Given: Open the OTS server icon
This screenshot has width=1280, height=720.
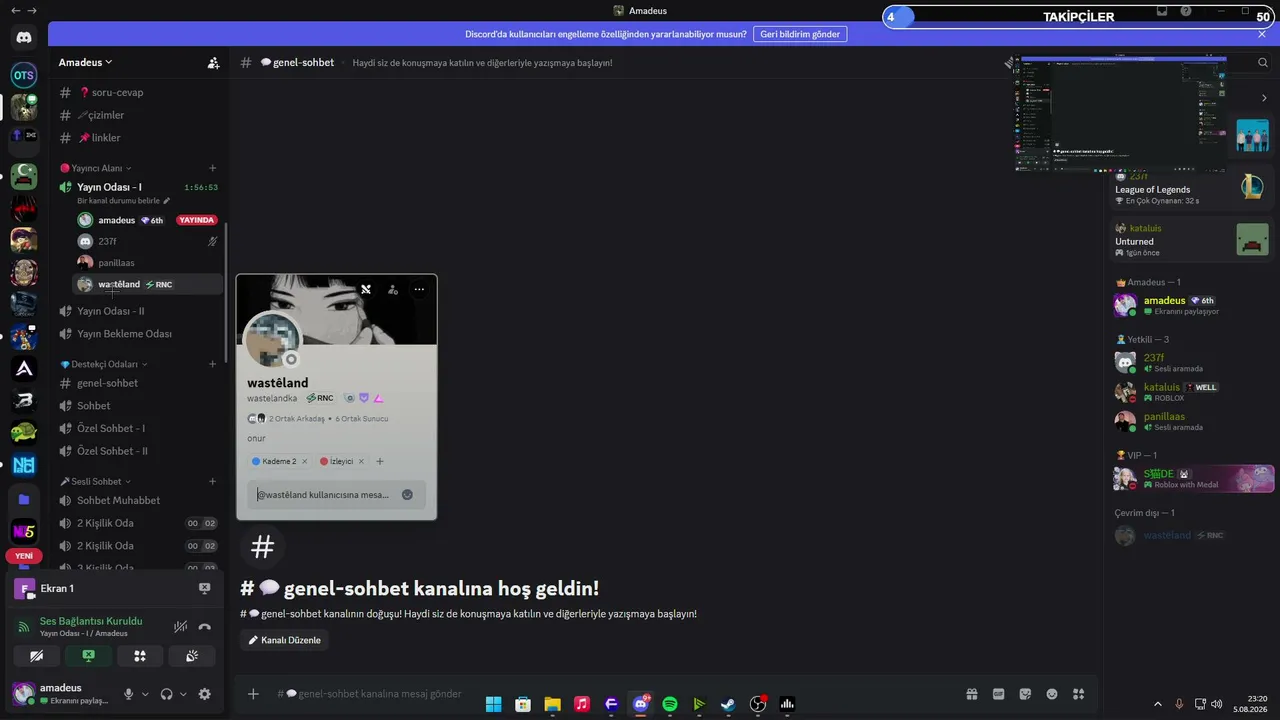Looking at the screenshot, I should pos(24,75).
